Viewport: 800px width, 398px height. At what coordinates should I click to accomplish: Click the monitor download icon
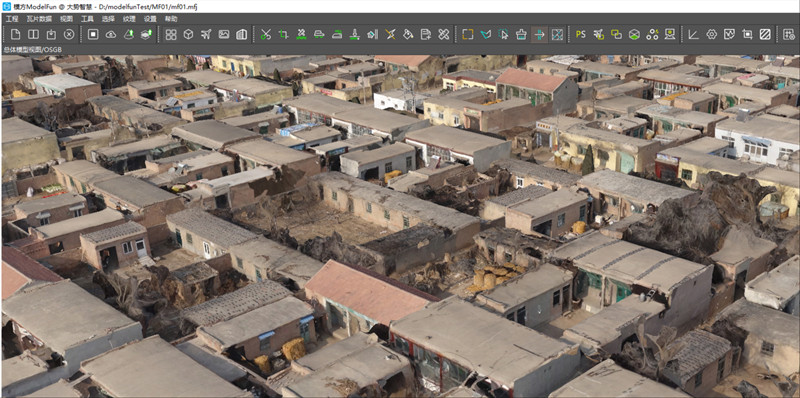click(670, 34)
